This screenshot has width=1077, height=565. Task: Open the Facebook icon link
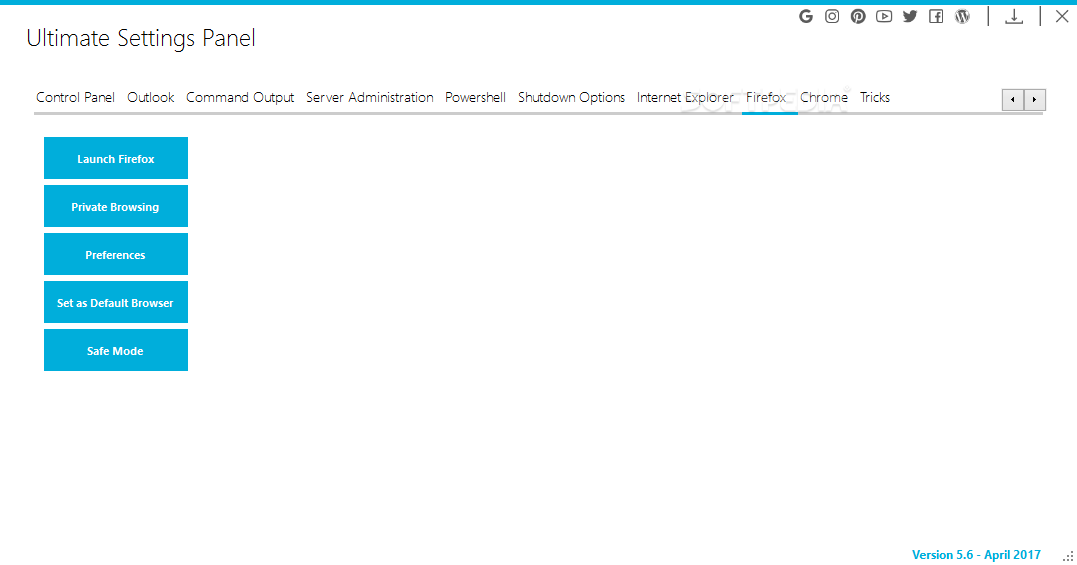pos(936,16)
